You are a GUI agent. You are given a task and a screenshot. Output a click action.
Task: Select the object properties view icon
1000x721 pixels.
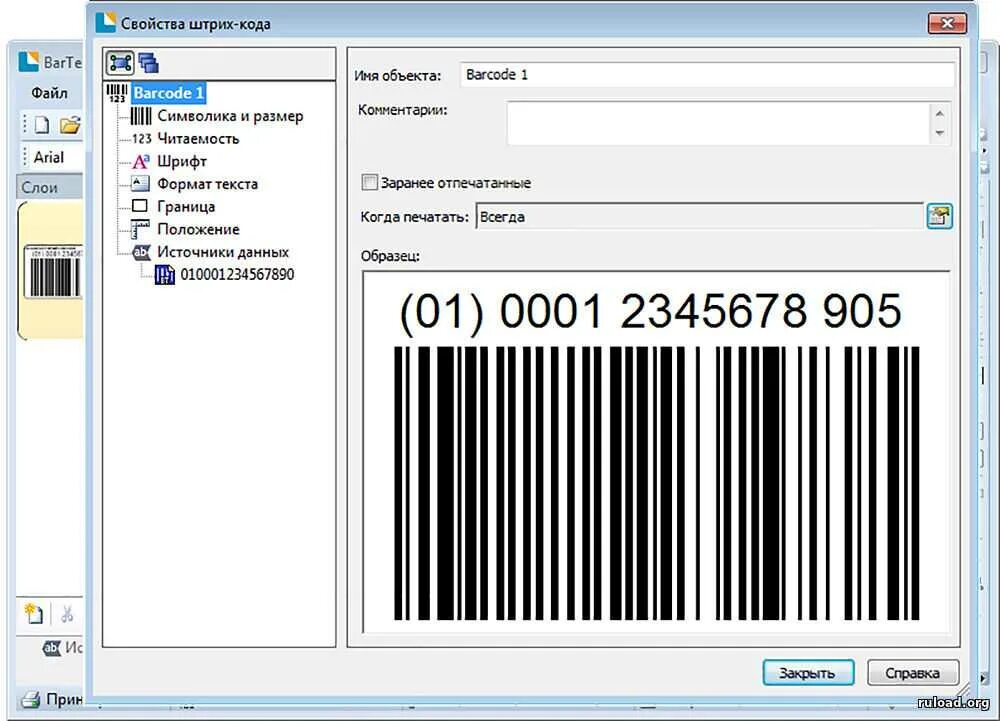(119, 62)
